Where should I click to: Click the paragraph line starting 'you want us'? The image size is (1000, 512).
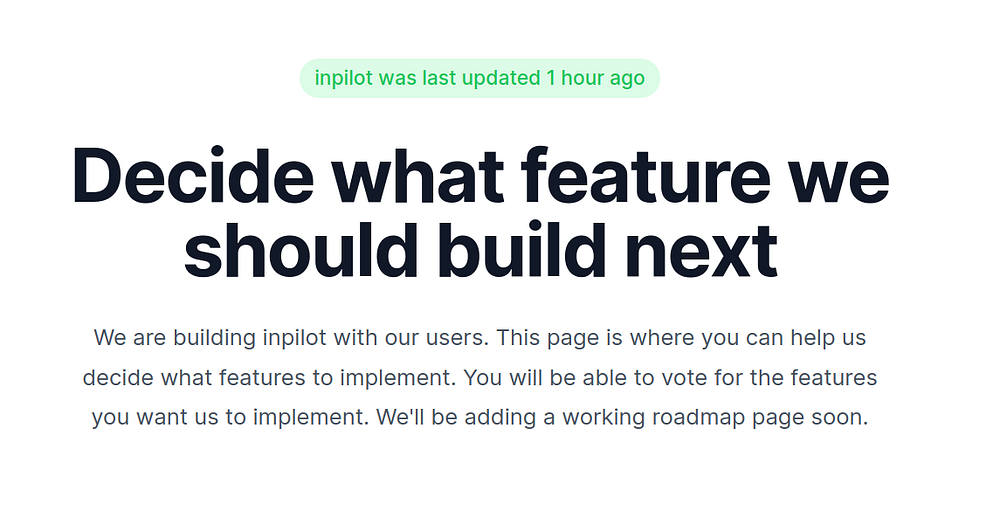coord(480,418)
